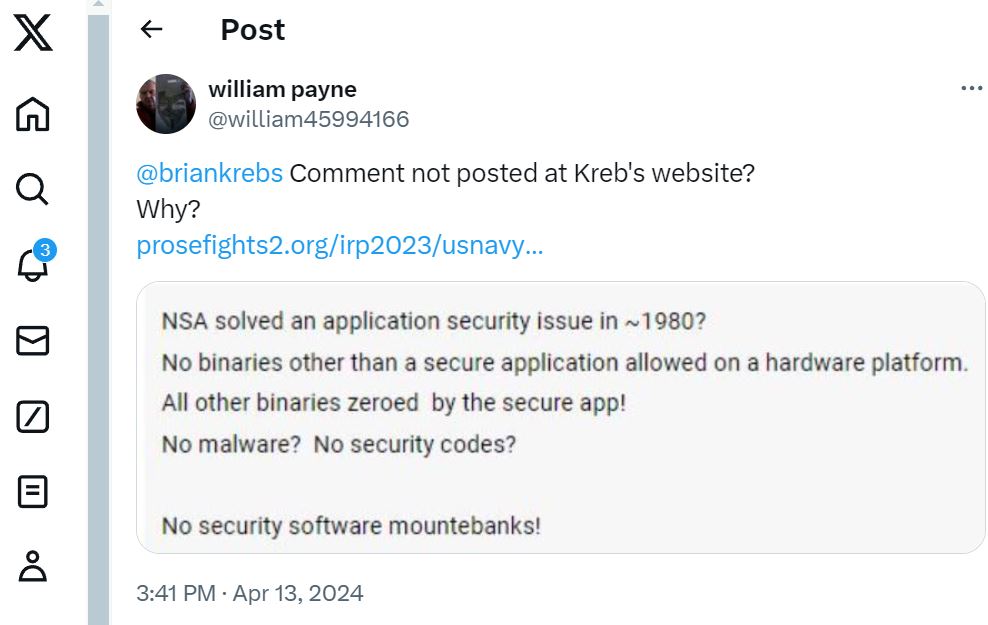This screenshot has width=988, height=625.
Task: Click the Post page heading
Action: tap(253, 30)
